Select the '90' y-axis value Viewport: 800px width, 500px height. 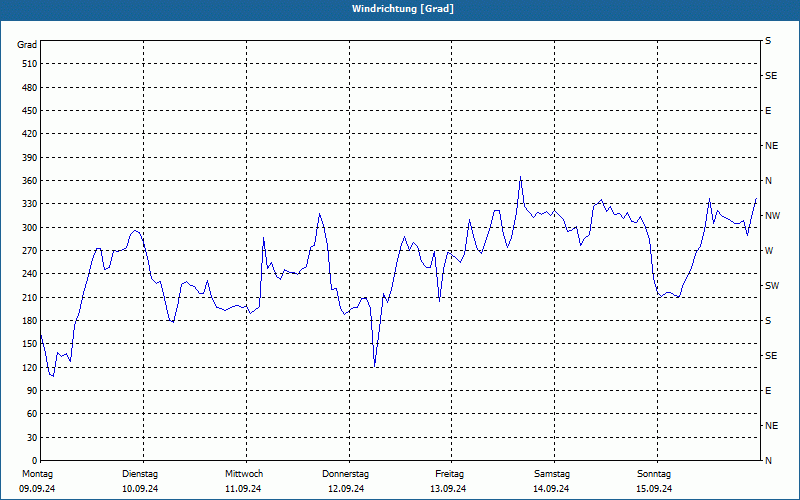[x=32, y=390]
